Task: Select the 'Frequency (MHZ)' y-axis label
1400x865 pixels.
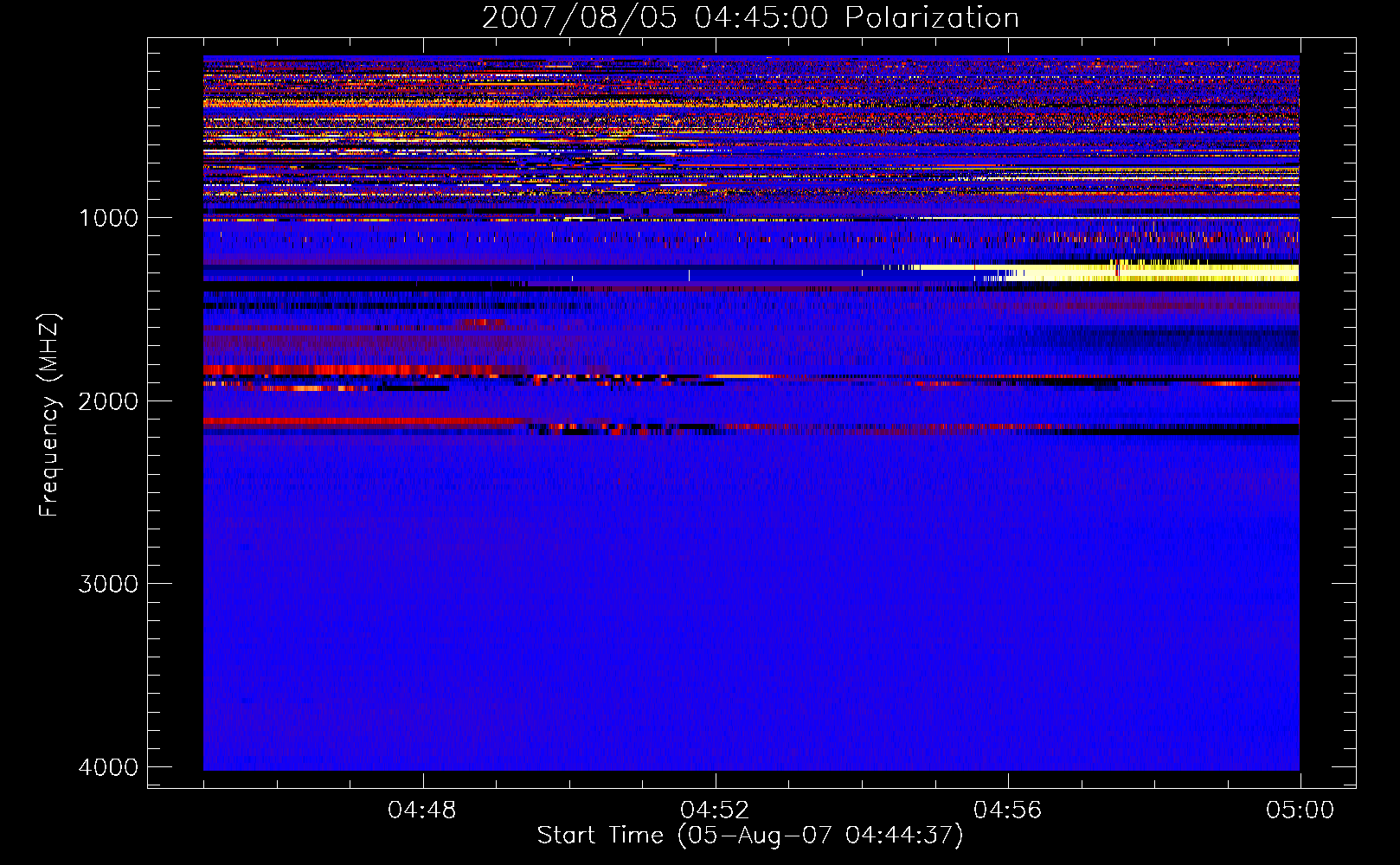Action: [x=48, y=415]
